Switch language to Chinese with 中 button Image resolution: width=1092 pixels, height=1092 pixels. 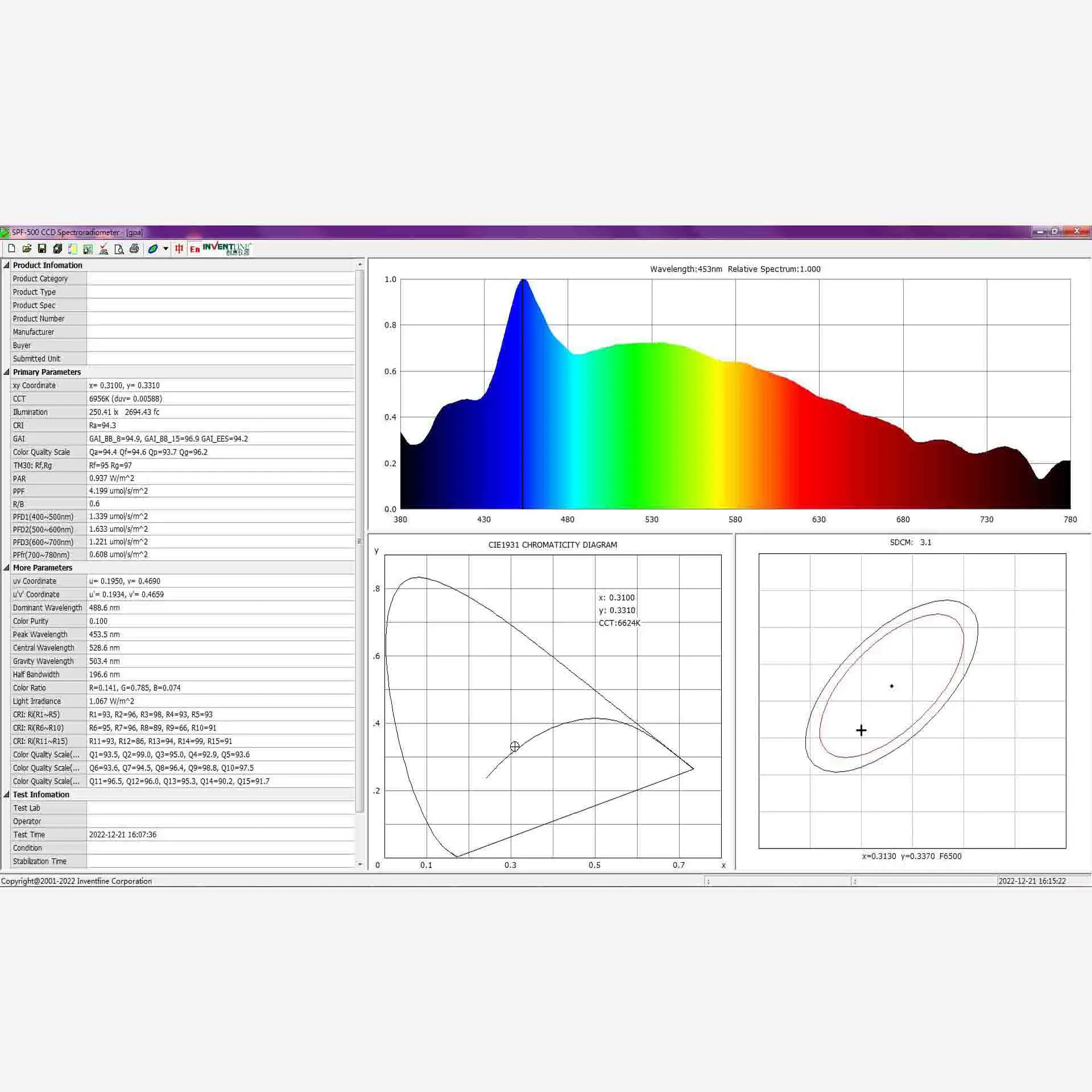click(x=179, y=249)
